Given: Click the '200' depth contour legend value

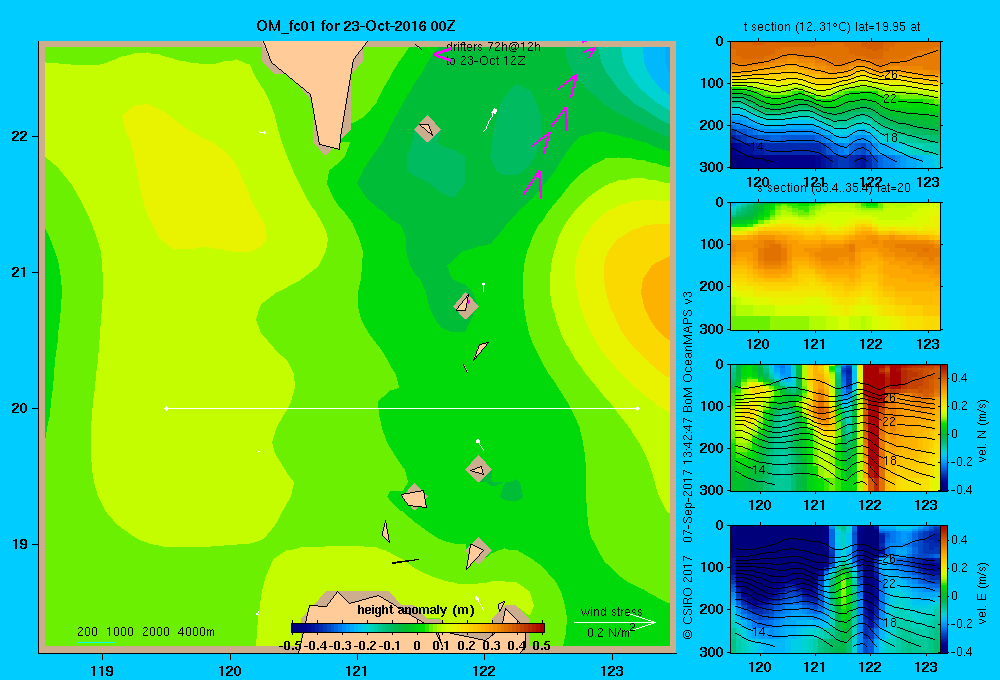Looking at the screenshot, I should 87,632.
